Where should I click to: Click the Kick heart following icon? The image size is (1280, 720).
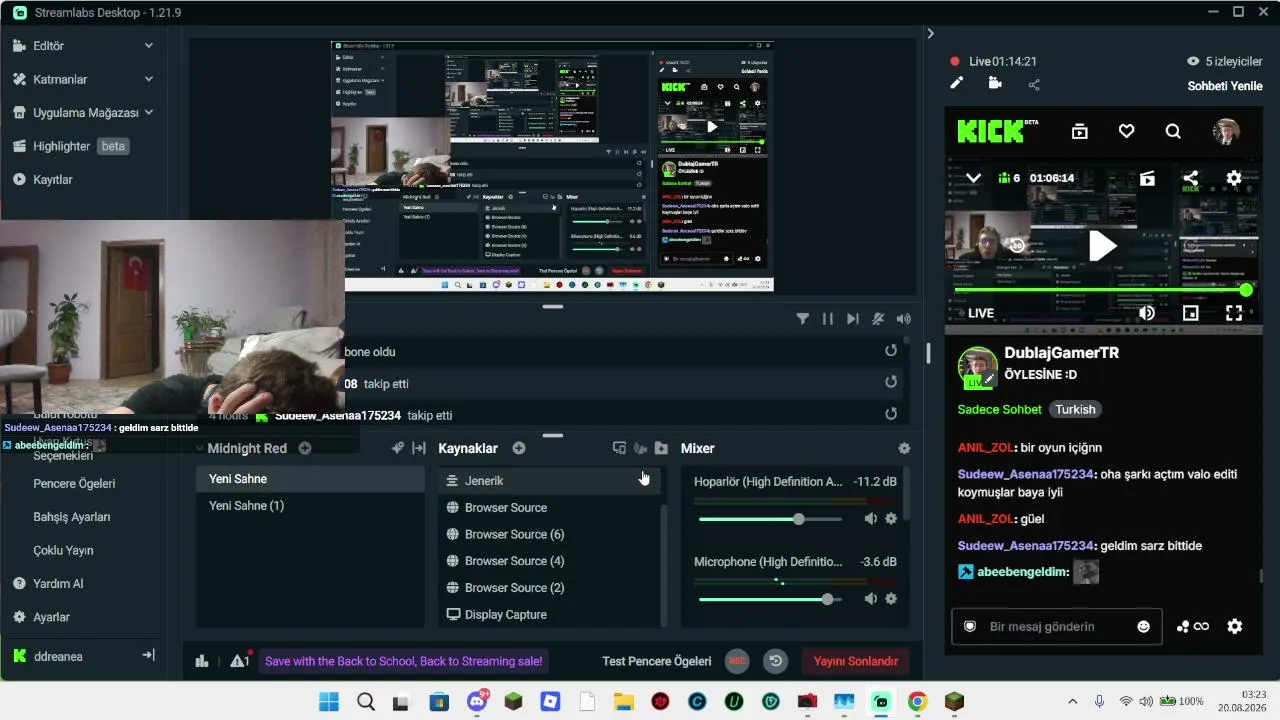tap(1127, 131)
